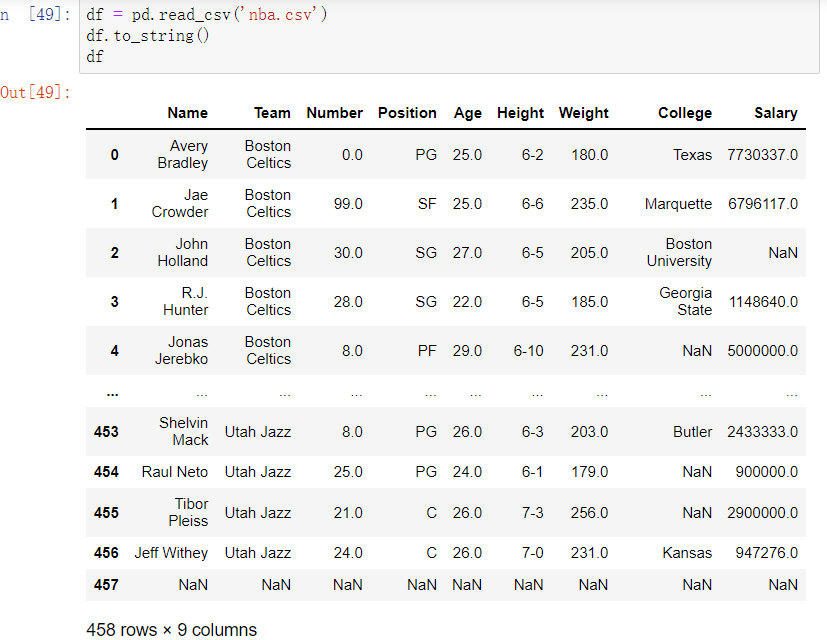Viewport: 827px width, 640px height.
Task: Select row index 457 with NaN values
Action: (x=106, y=585)
